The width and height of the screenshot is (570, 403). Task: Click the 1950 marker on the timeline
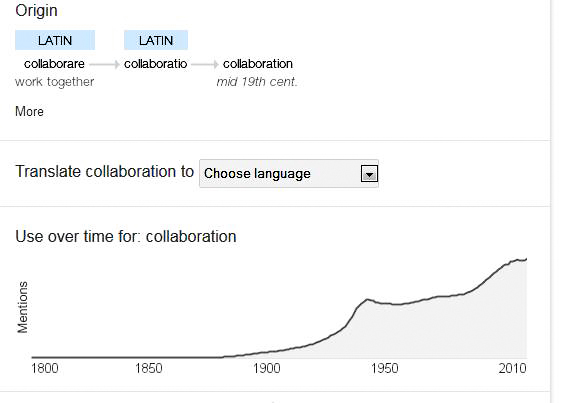tap(385, 368)
